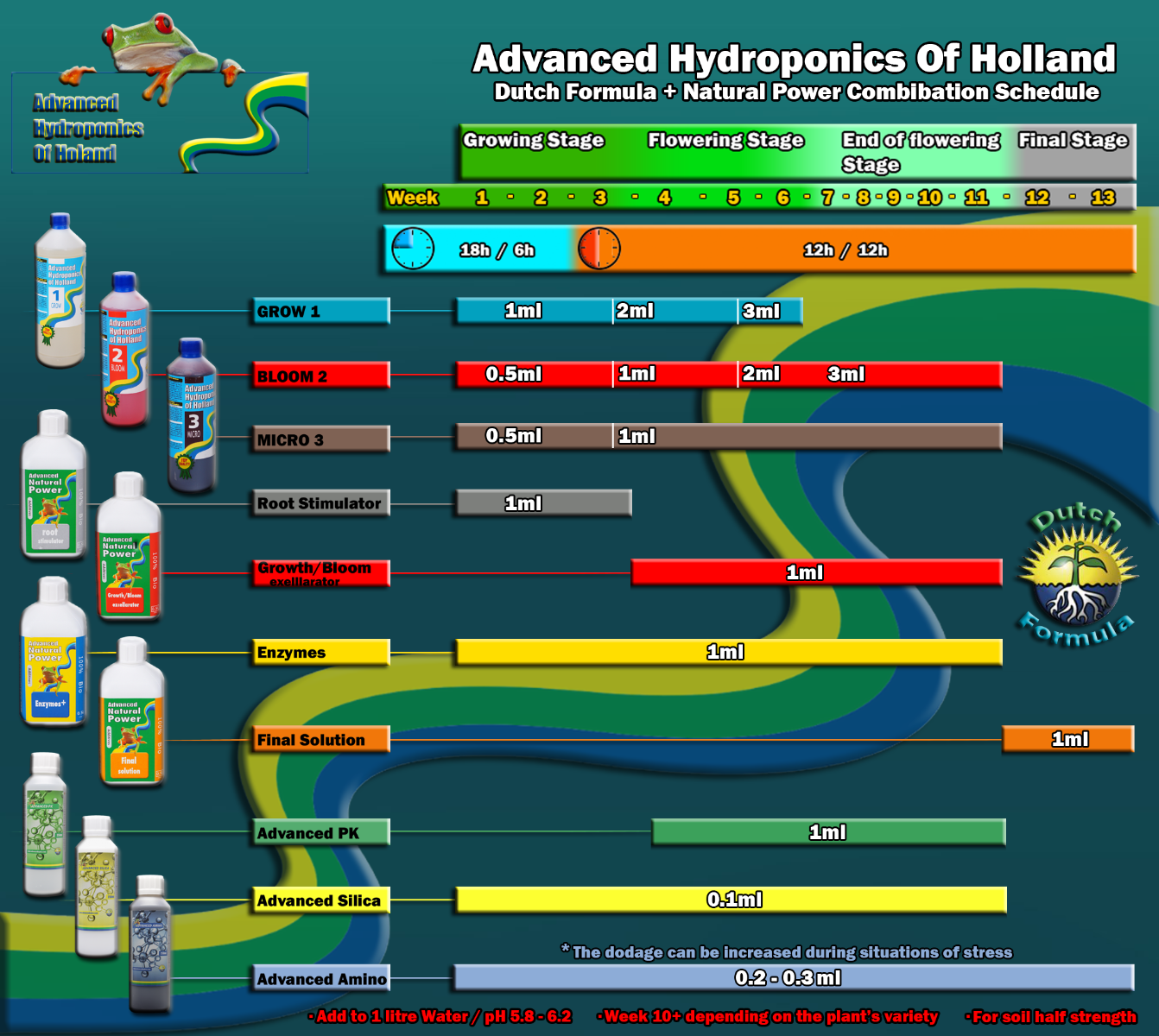Click the Advanced Silica label
Screen dimensions: 1159x1036
pos(320,900)
